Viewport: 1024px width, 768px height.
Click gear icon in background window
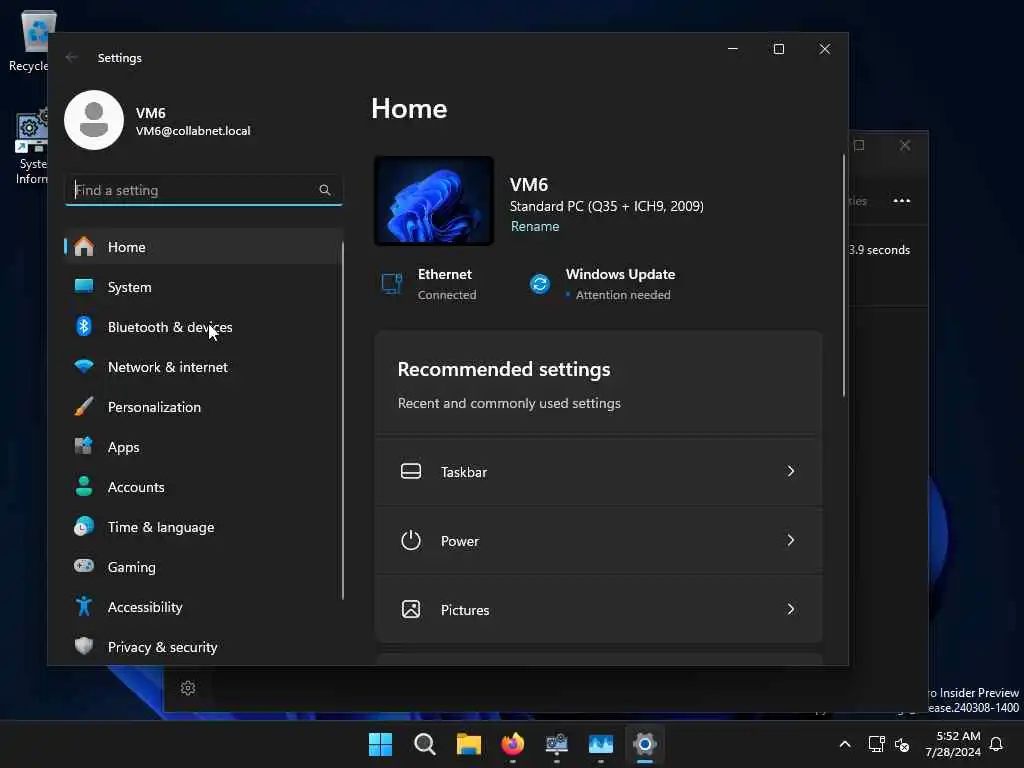tap(188, 688)
